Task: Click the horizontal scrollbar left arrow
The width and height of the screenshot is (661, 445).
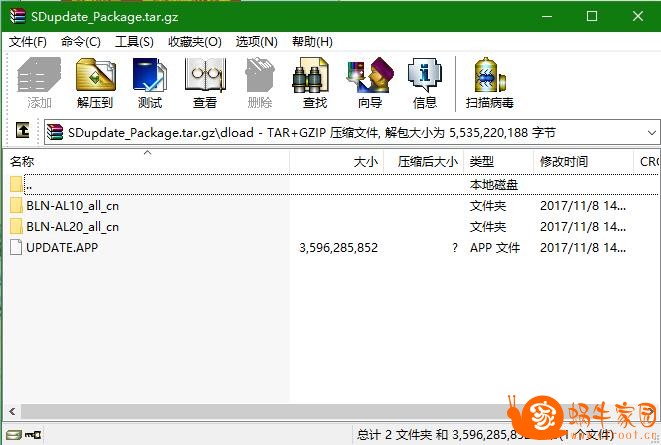Action: point(12,411)
